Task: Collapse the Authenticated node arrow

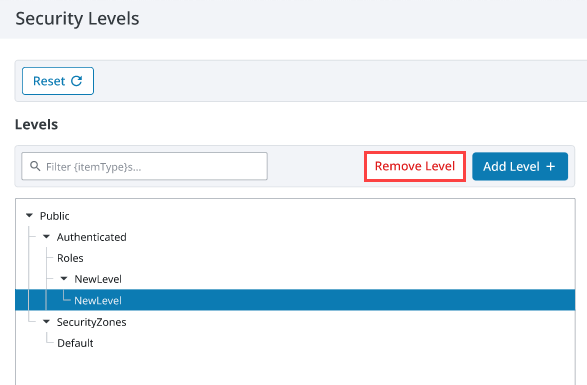Action: pyautogui.click(x=46, y=236)
